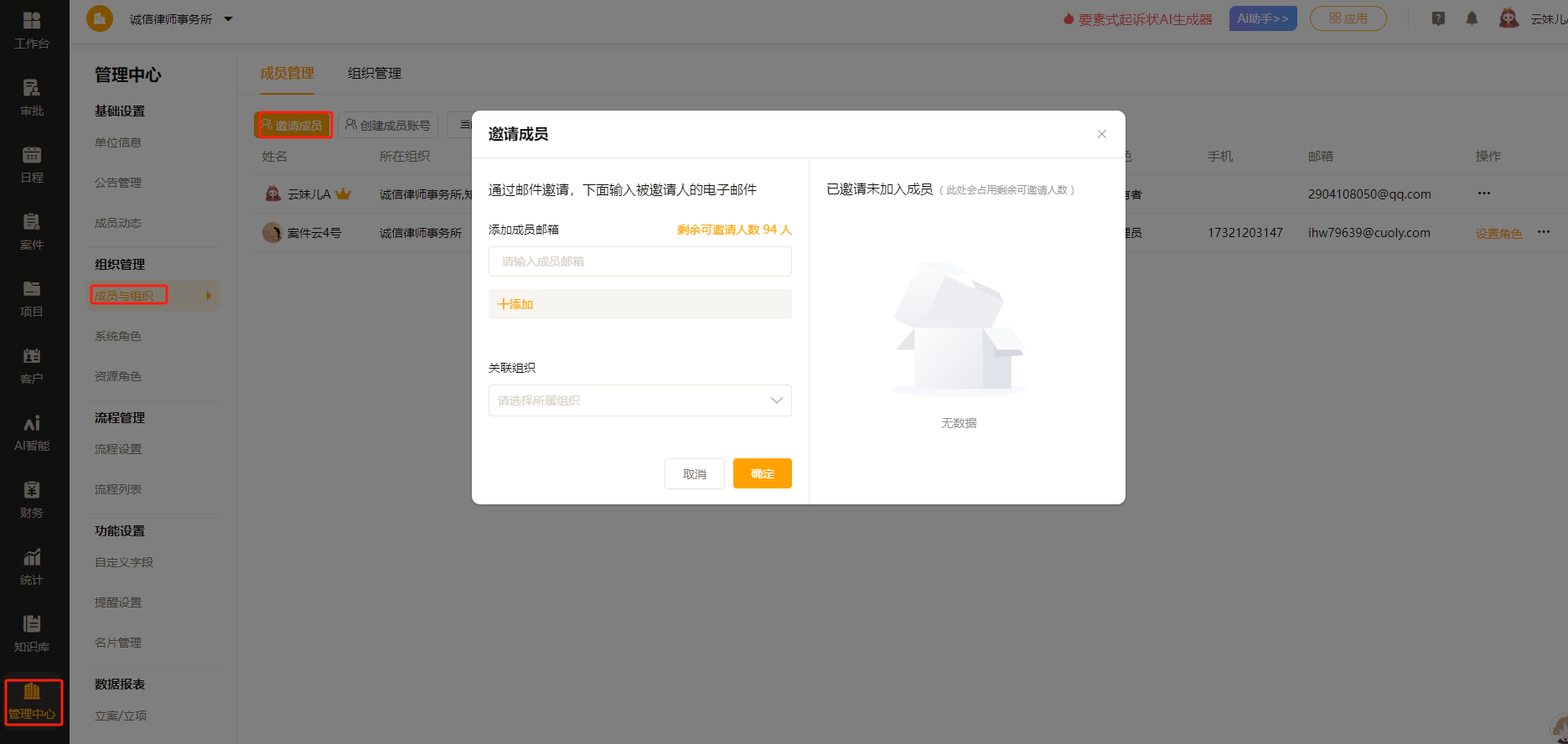Open the 知识库 knowledge base icon

tap(32, 633)
